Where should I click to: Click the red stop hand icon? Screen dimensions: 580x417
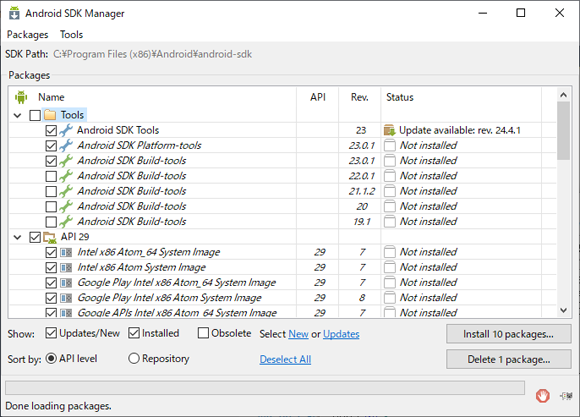point(543,396)
